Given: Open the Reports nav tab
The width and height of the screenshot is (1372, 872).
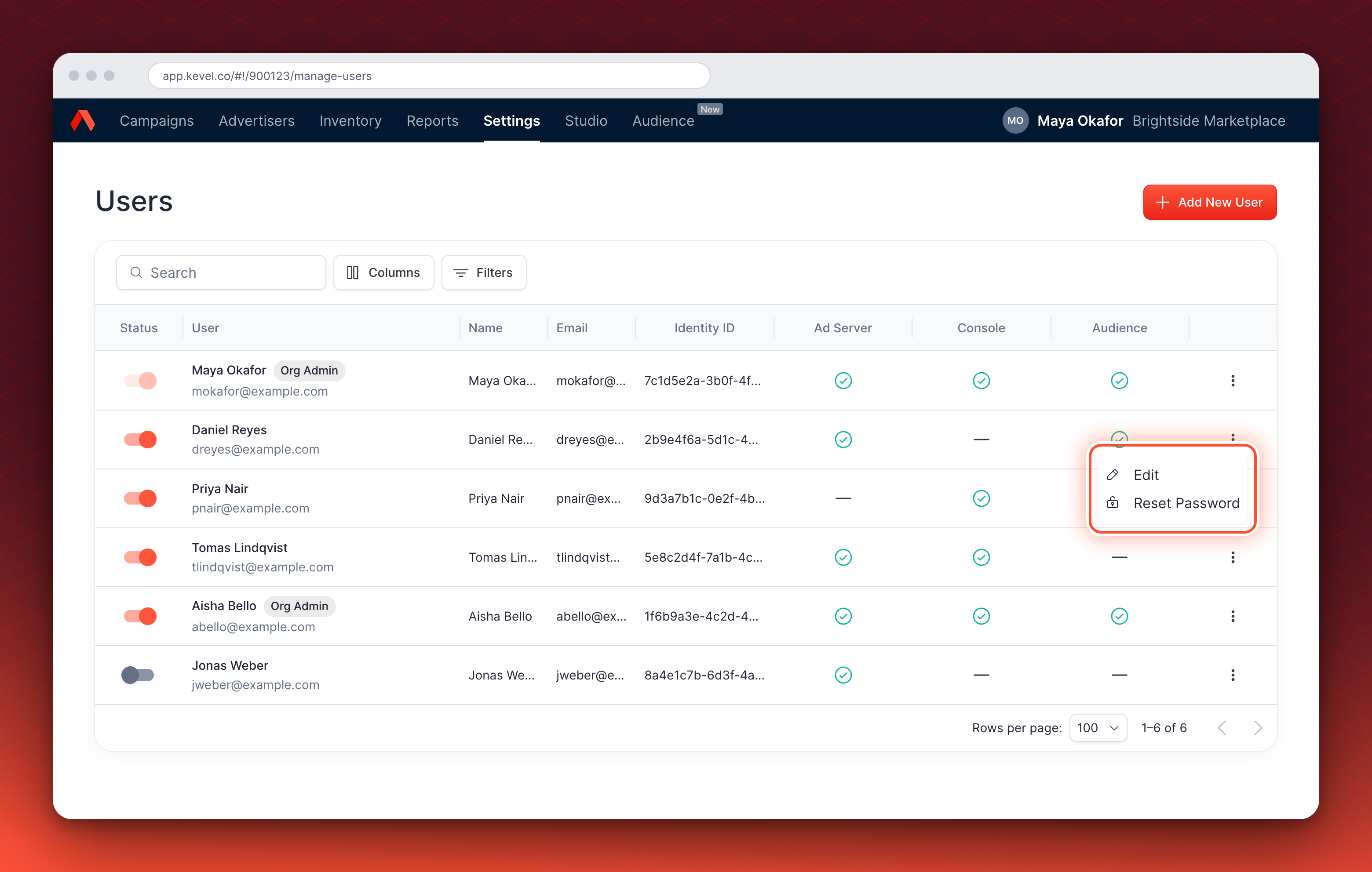Looking at the screenshot, I should pyautogui.click(x=432, y=121).
